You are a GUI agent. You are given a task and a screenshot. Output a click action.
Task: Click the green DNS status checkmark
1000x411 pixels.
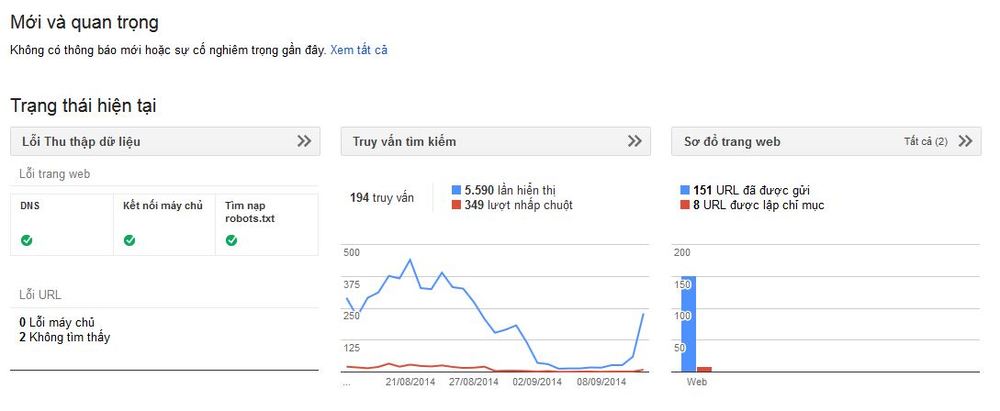[x=27, y=241]
